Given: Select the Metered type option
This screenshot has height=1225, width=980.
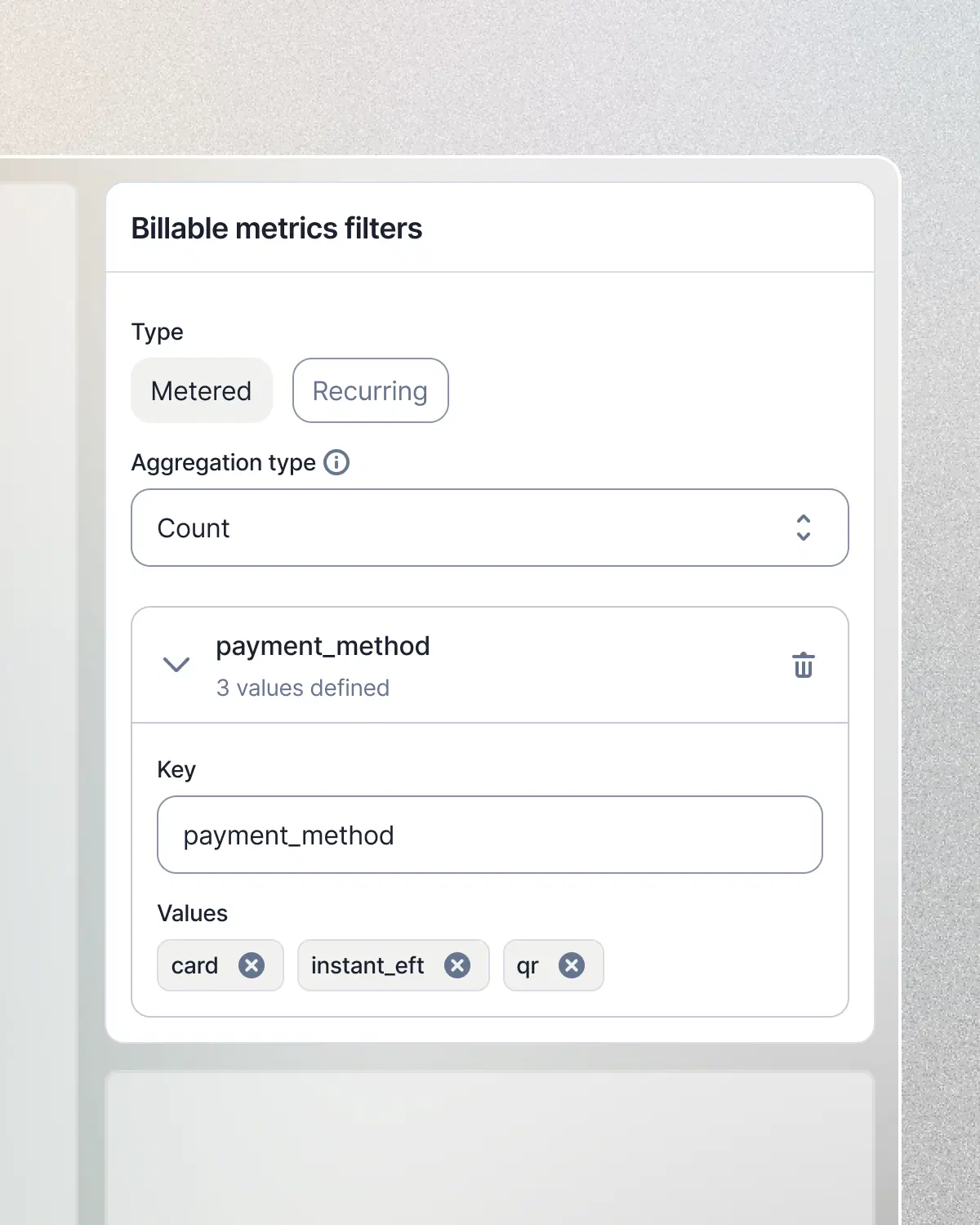Looking at the screenshot, I should click(x=201, y=390).
